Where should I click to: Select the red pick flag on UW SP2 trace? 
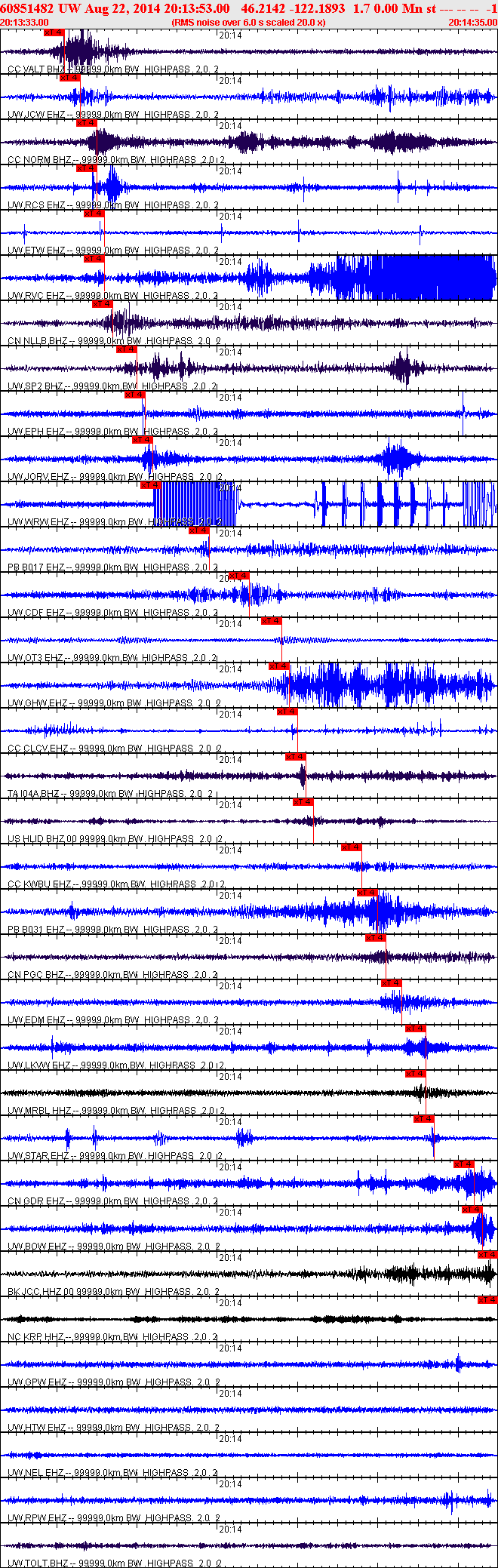[127, 349]
